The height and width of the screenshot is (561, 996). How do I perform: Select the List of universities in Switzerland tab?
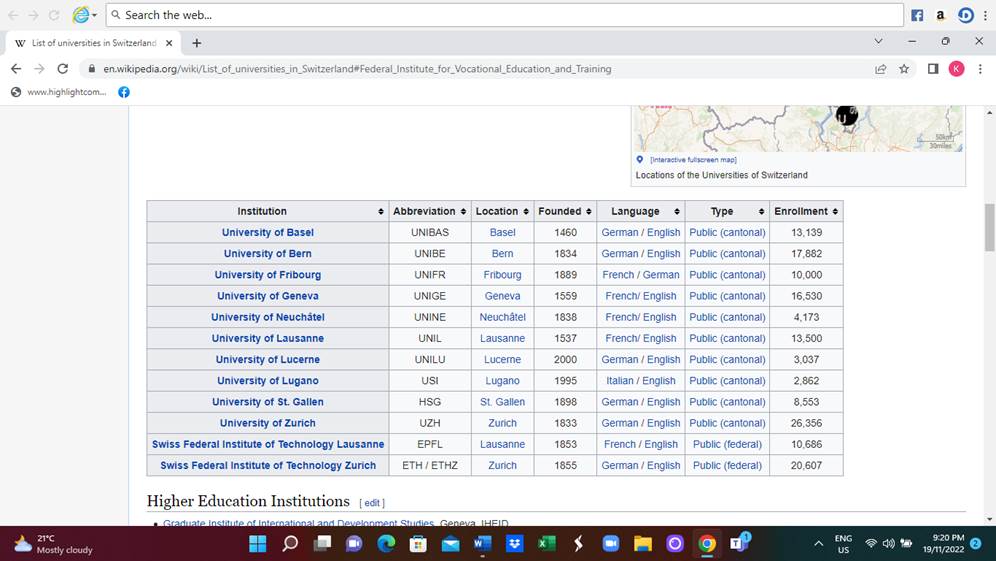point(93,43)
